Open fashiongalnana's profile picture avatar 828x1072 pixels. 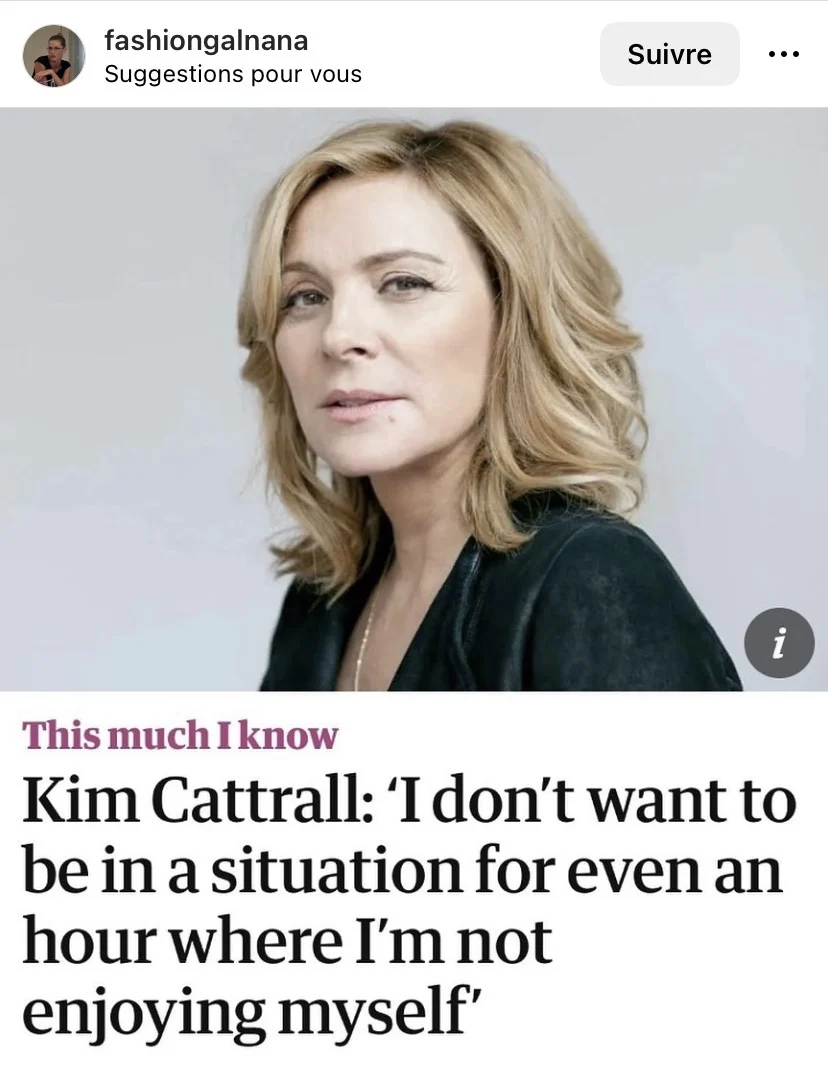coord(54,55)
